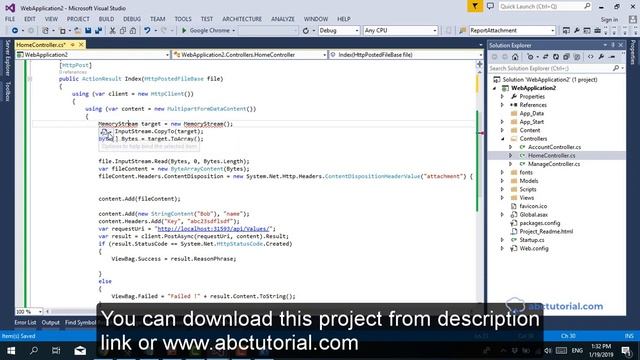Viewport: 640px width, 360px height.
Task: Click the Search Solution Explorer field
Action: 557,68
